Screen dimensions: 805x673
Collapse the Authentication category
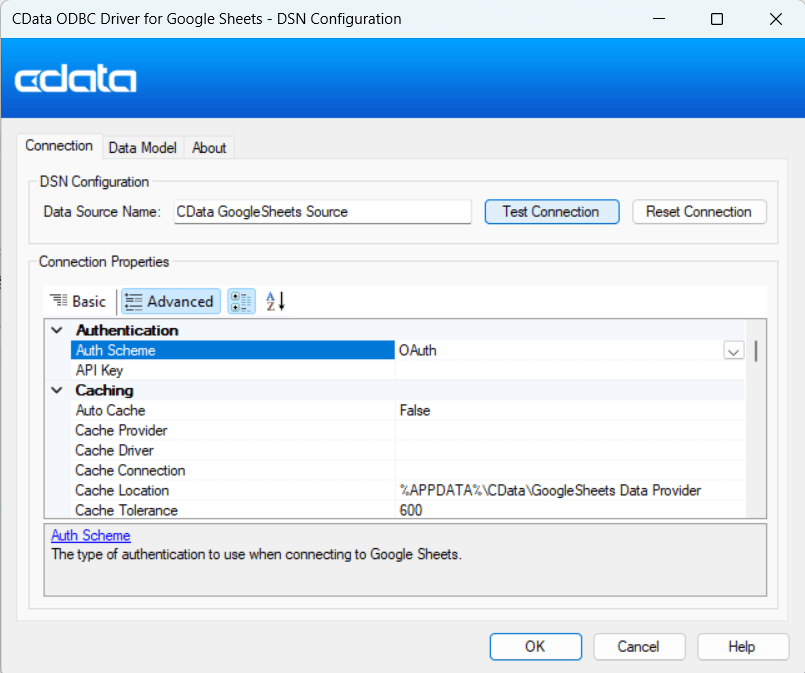click(57, 330)
